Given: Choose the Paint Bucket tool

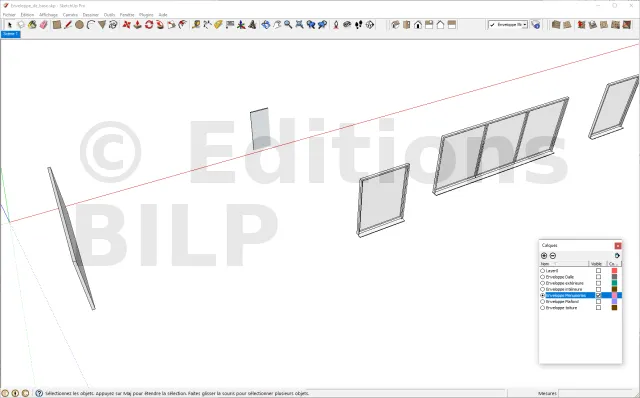Looking at the screenshot, I should click(32, 24).
